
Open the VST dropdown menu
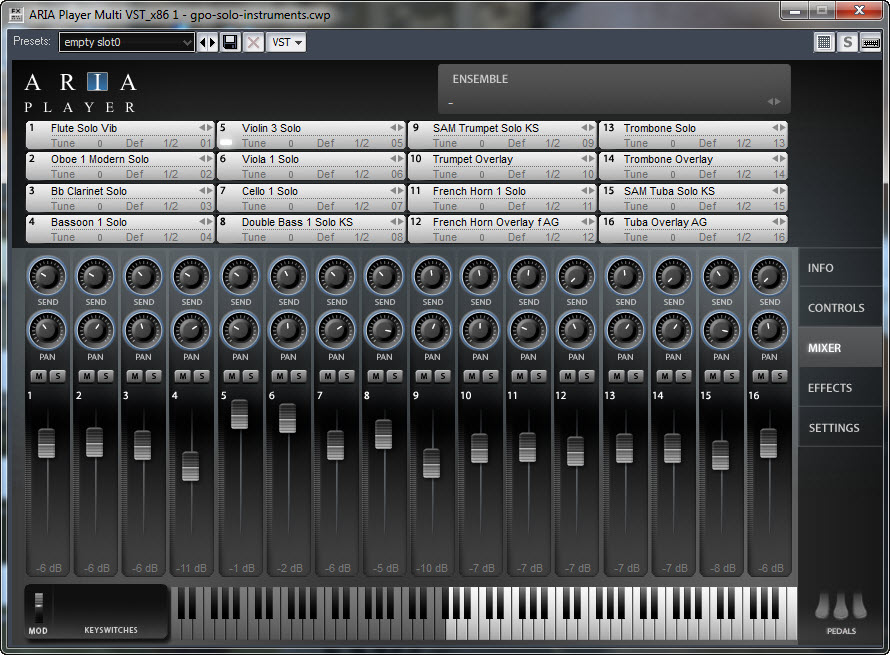pyautogui.click(x=287, y=43)
